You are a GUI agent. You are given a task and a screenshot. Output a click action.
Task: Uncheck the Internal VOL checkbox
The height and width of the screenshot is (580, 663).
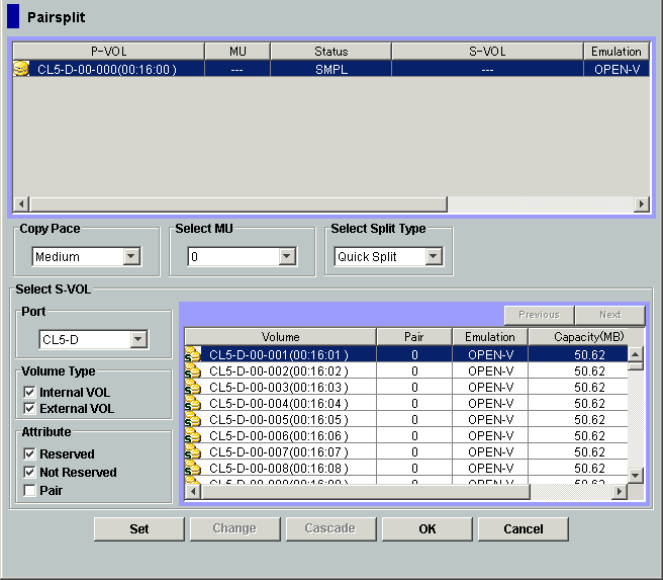30,393
